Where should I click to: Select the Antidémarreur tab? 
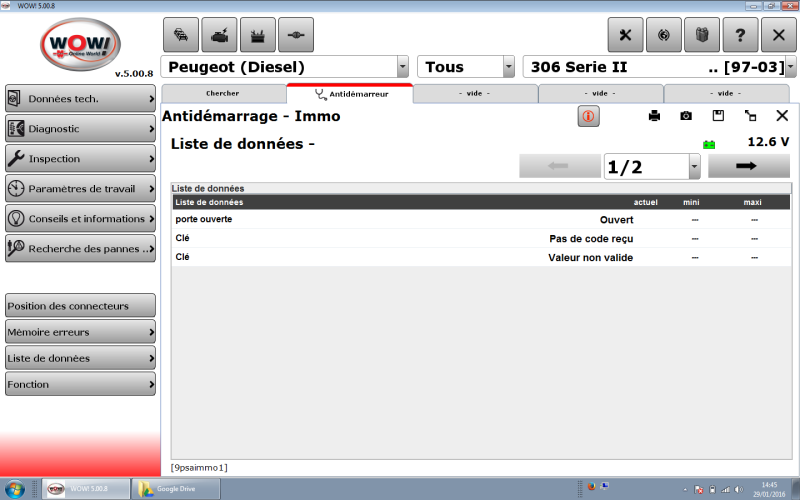coord(350,94)
